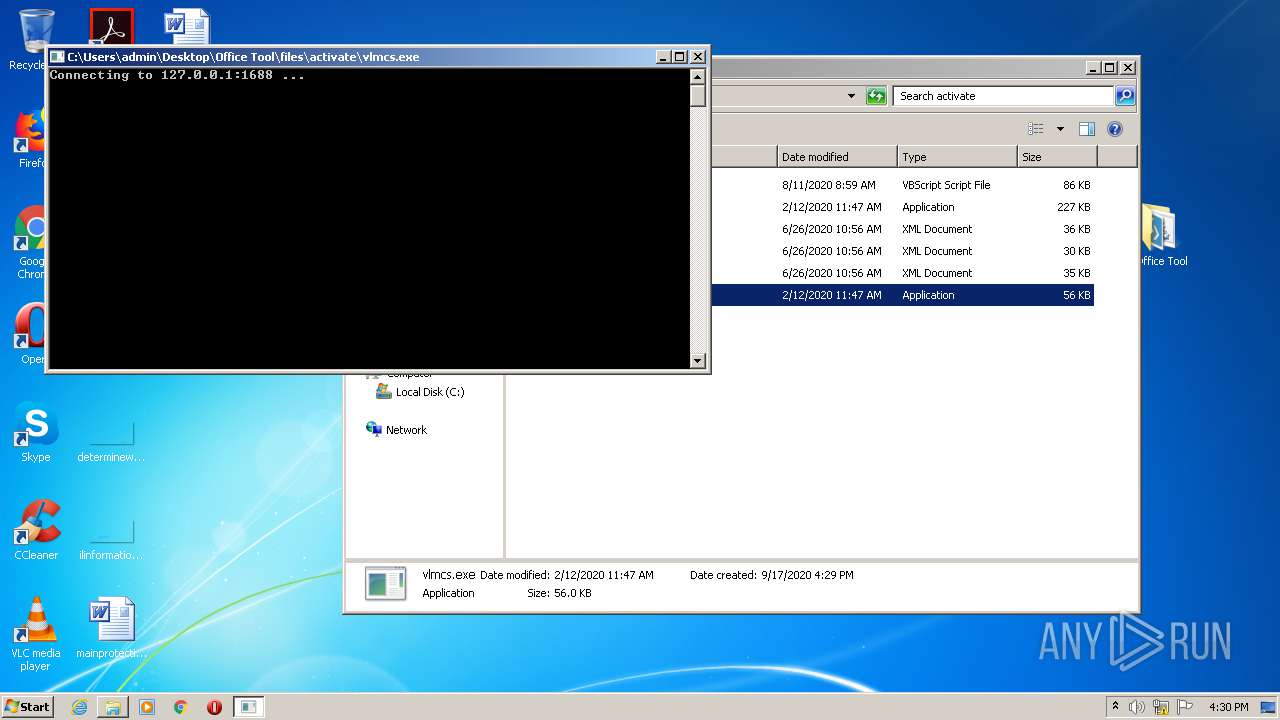Toggle the preview pane button
This screenshot has width=1280, height=720.
[1087, 129]
